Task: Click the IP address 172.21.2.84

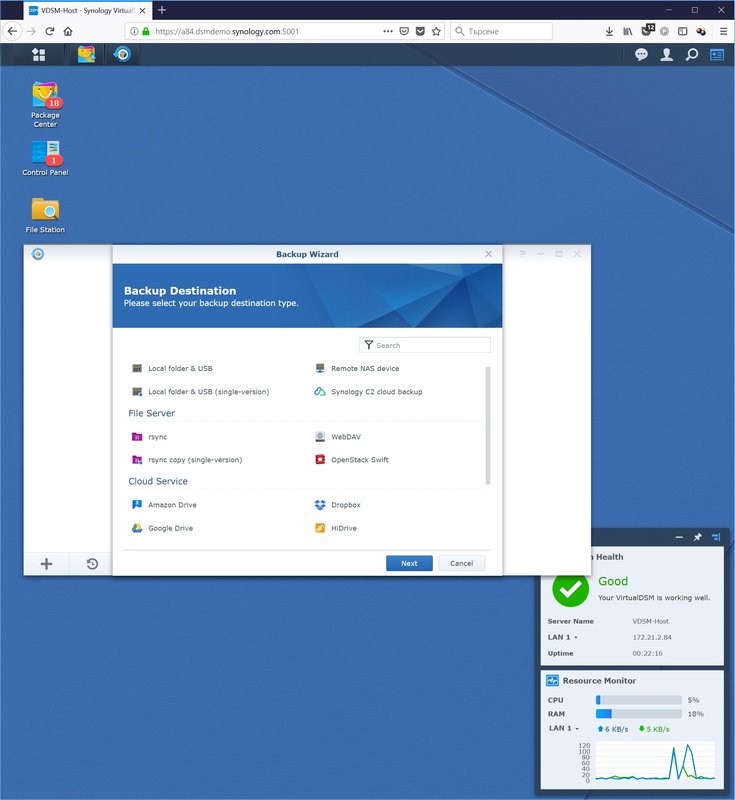Action: (x=652, y=637)
